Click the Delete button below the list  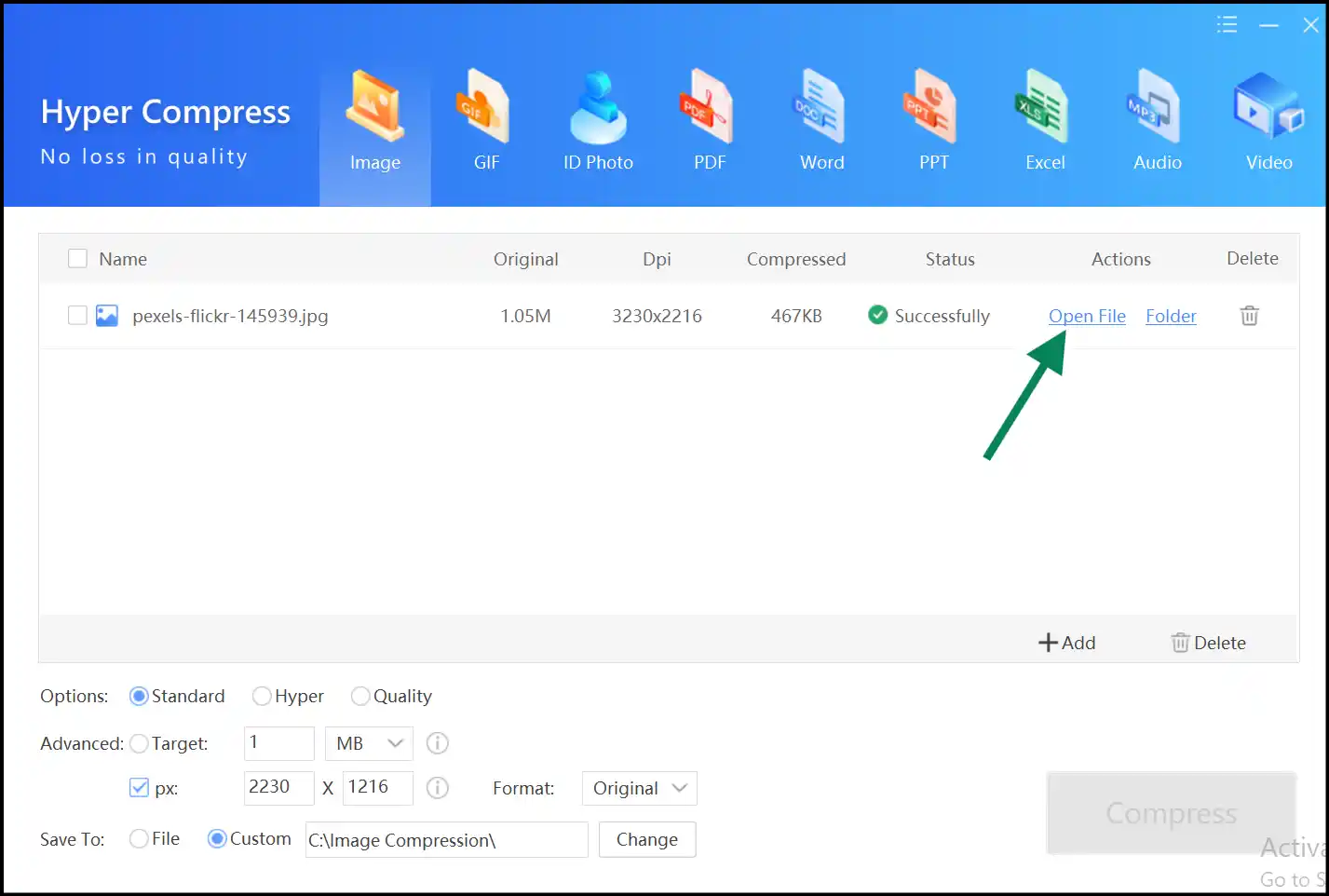point(1208,643)
